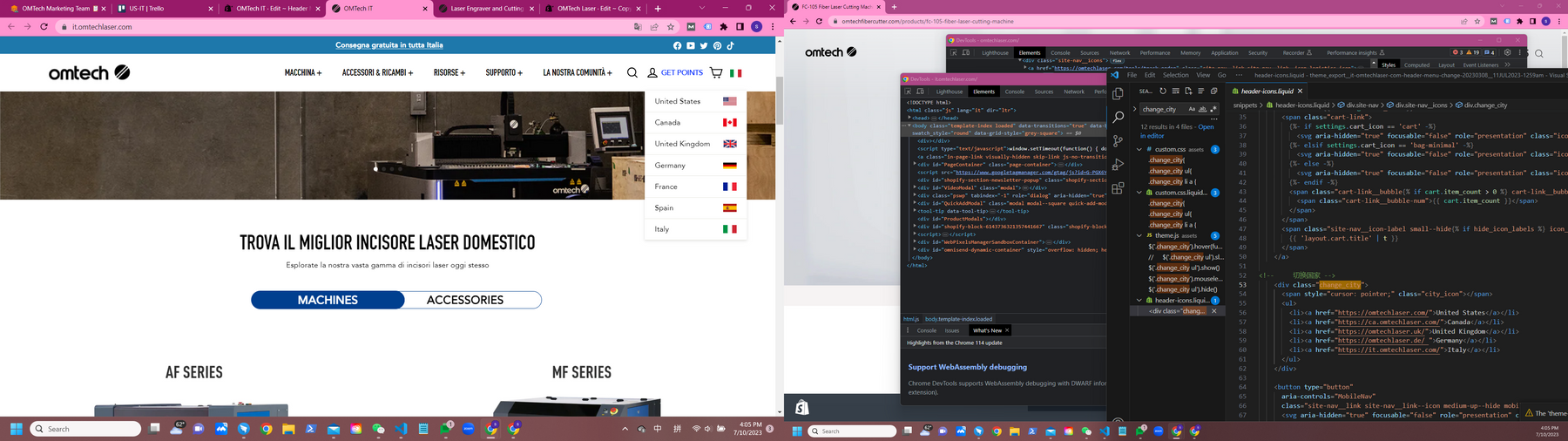The image size is (1568, 441).
Task: Reload the it.omtechlaser.com page in Chrome
Action: [x=44, y=27]
